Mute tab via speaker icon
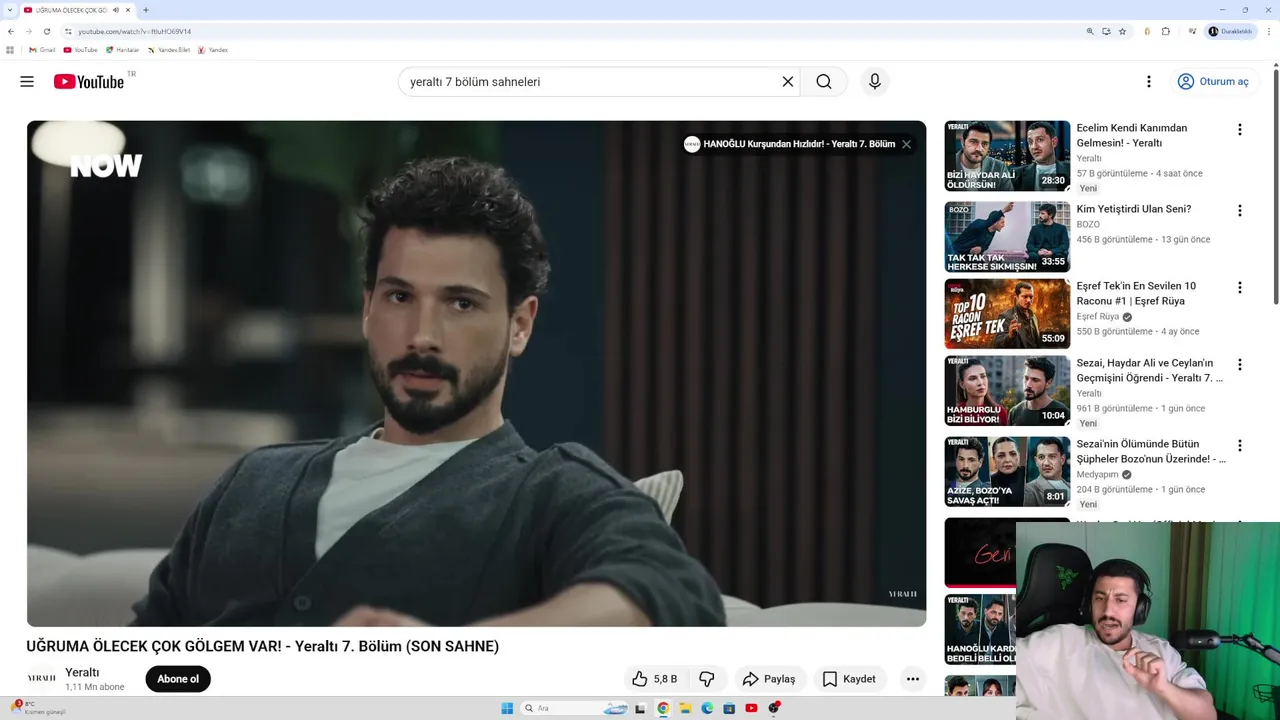The width and height of the screenshot is (1280, 720). [x=116, y=10]
